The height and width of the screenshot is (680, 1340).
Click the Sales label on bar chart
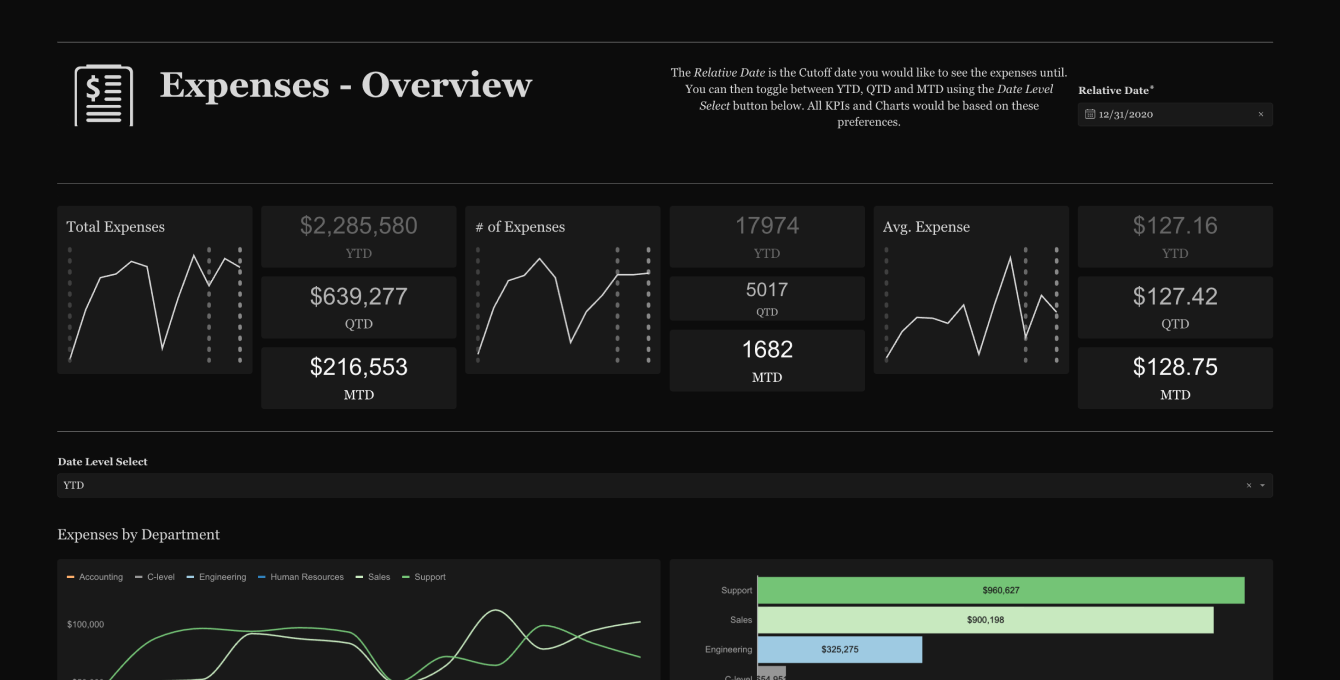click(x=741, y=620)
